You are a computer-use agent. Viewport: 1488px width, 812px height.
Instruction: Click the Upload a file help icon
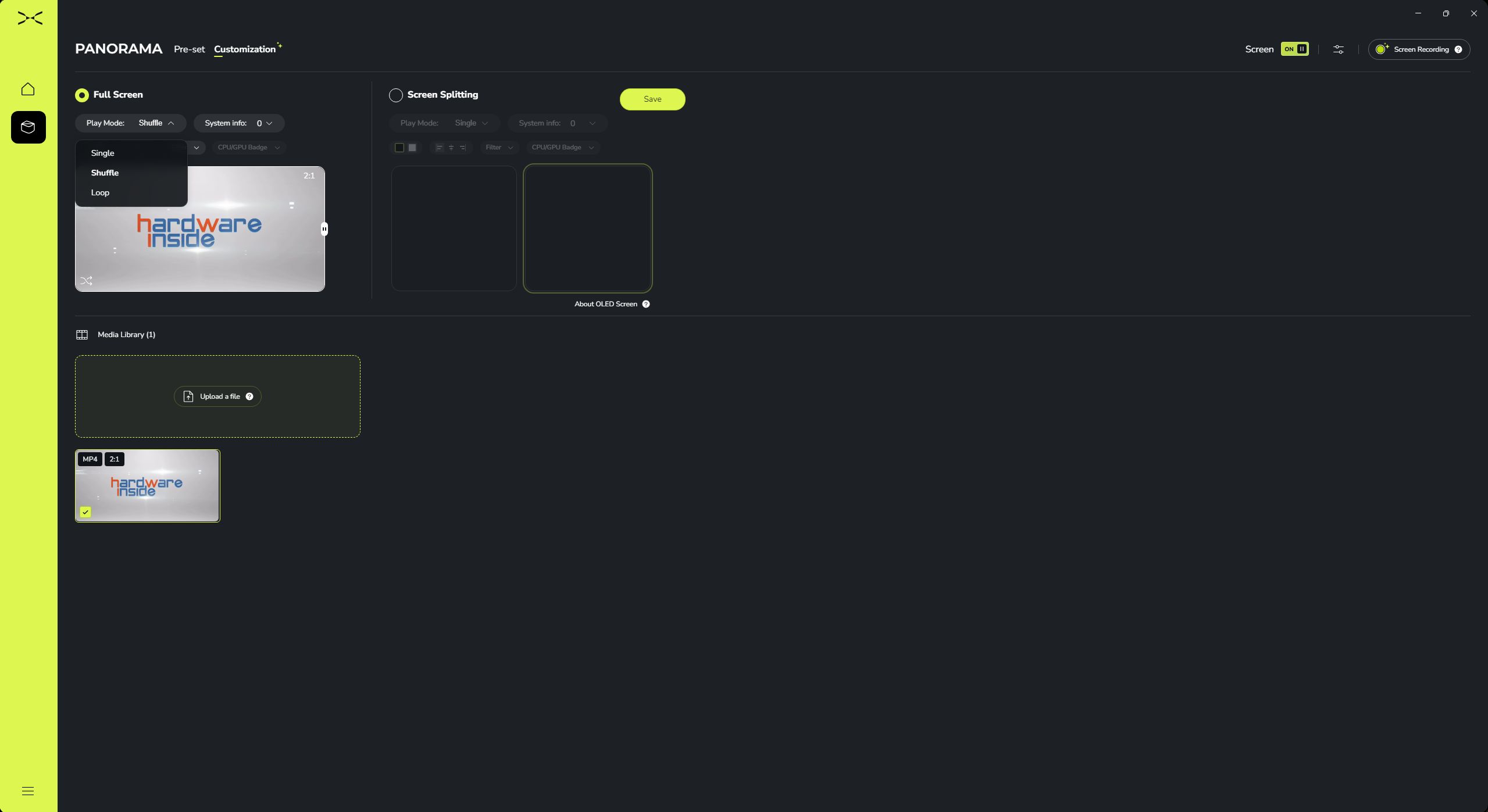pyautogui.click(x=249, y=396)
